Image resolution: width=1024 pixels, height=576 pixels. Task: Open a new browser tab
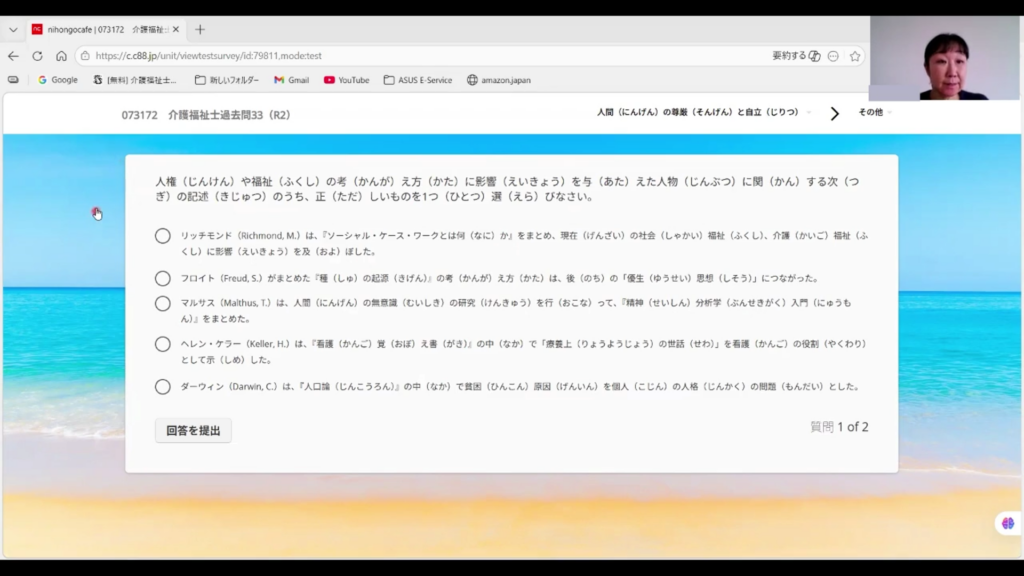click(x=199, y=30)
